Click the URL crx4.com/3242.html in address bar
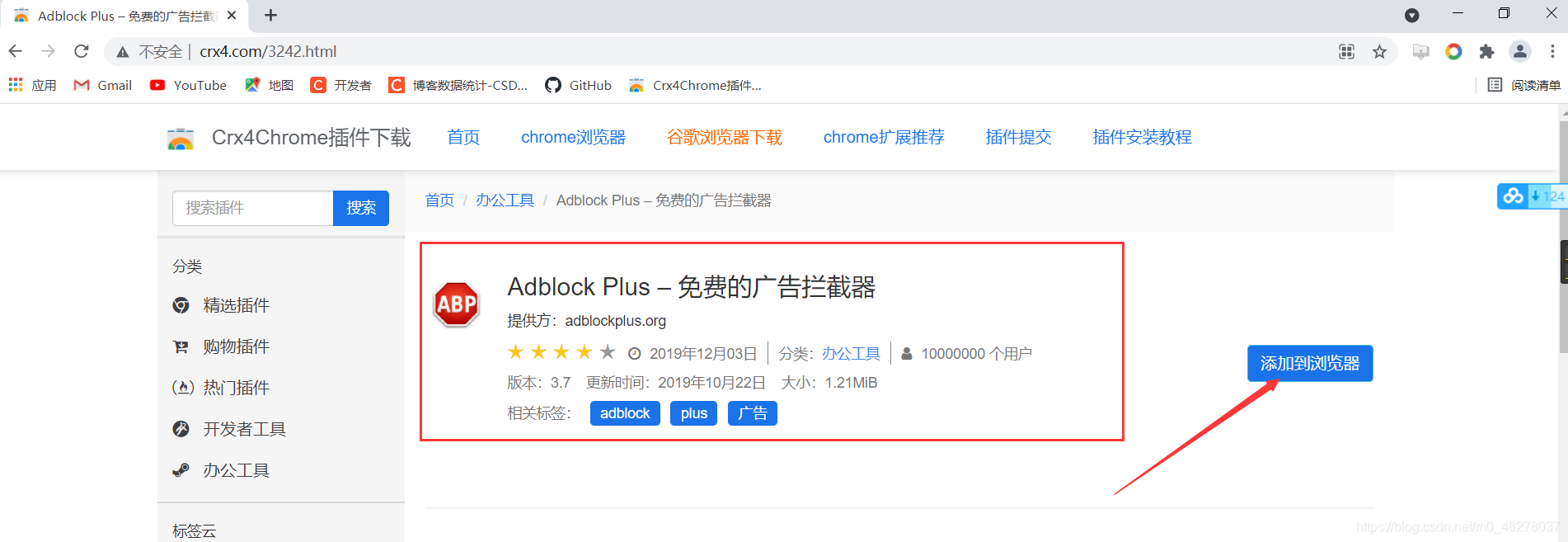This screenshot has height=542, width=1568. (268, 51)
